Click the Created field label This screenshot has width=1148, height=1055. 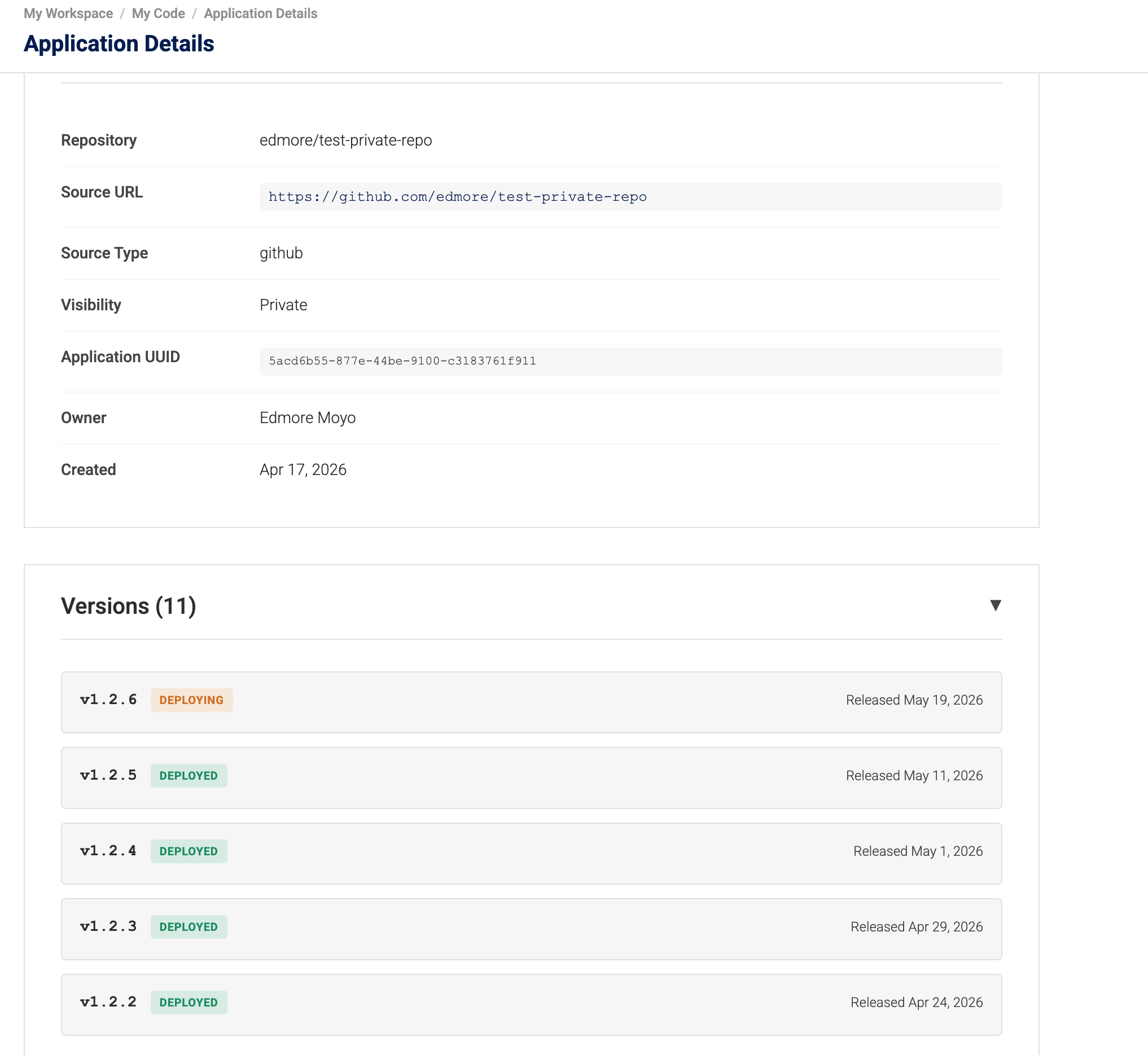89,470
